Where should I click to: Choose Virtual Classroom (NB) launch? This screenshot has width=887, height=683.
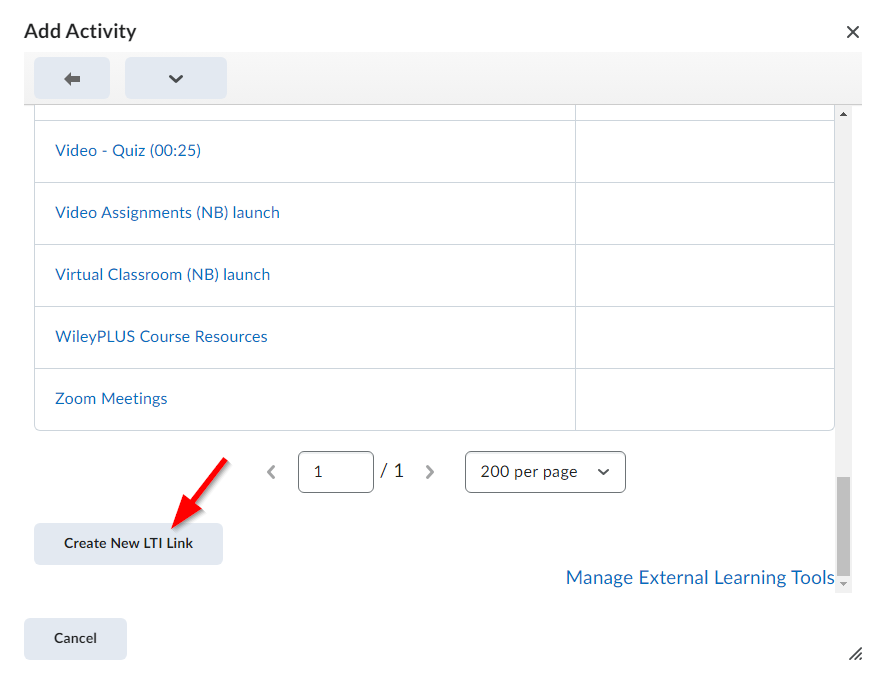coord(162,275)
